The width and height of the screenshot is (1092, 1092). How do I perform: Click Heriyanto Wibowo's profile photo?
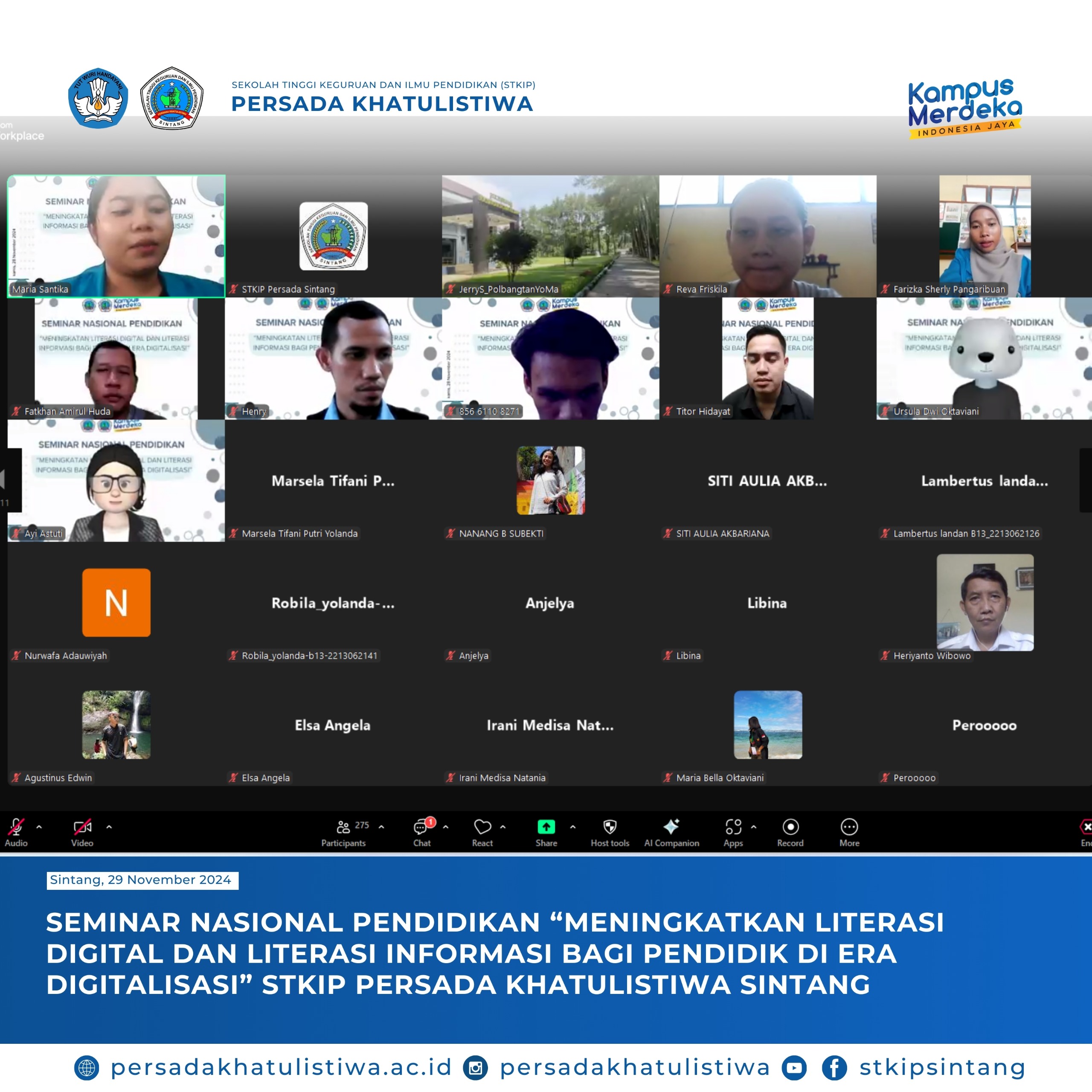[985, 603]
